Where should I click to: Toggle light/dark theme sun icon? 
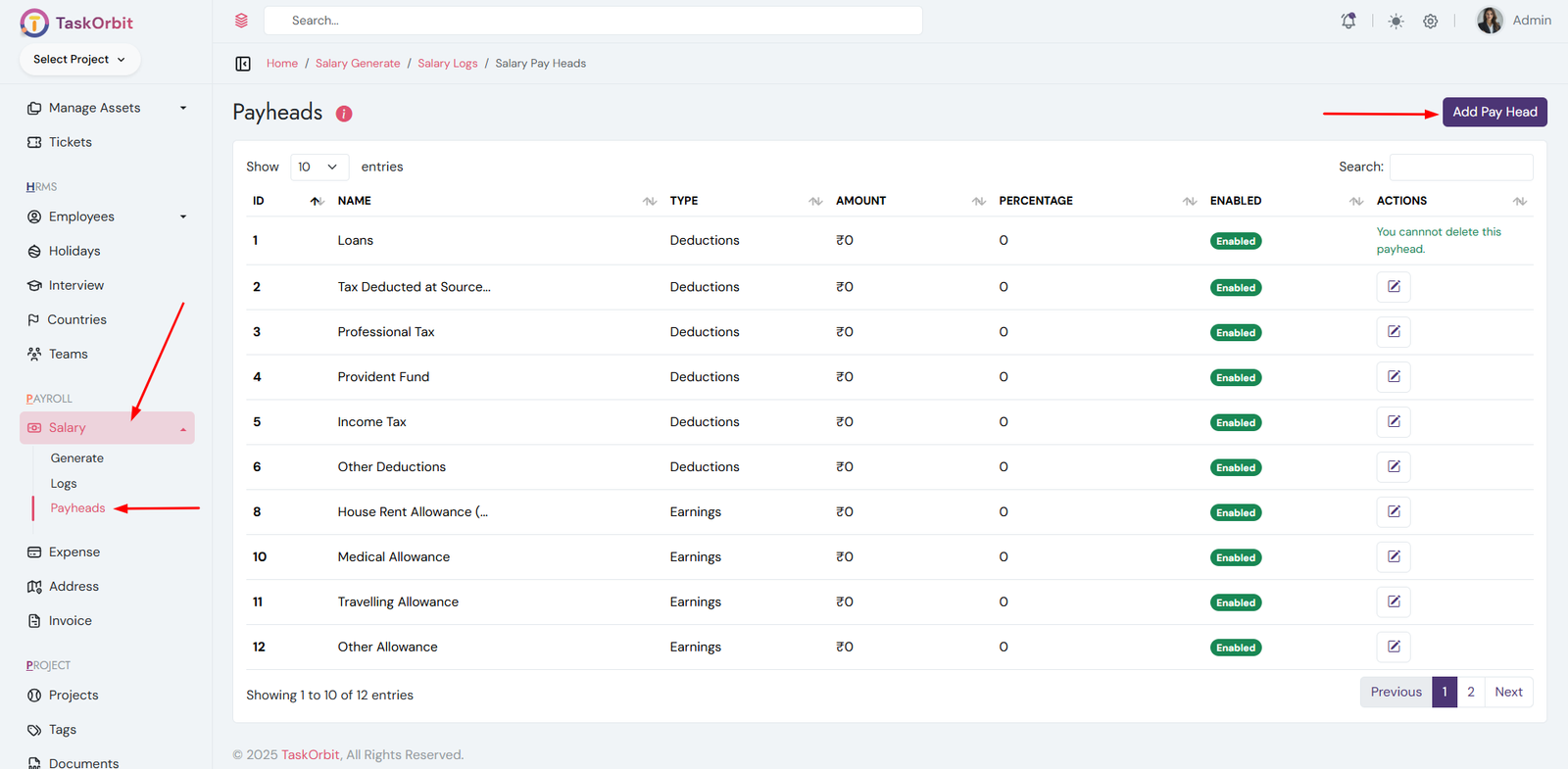tap(1396, 21)
